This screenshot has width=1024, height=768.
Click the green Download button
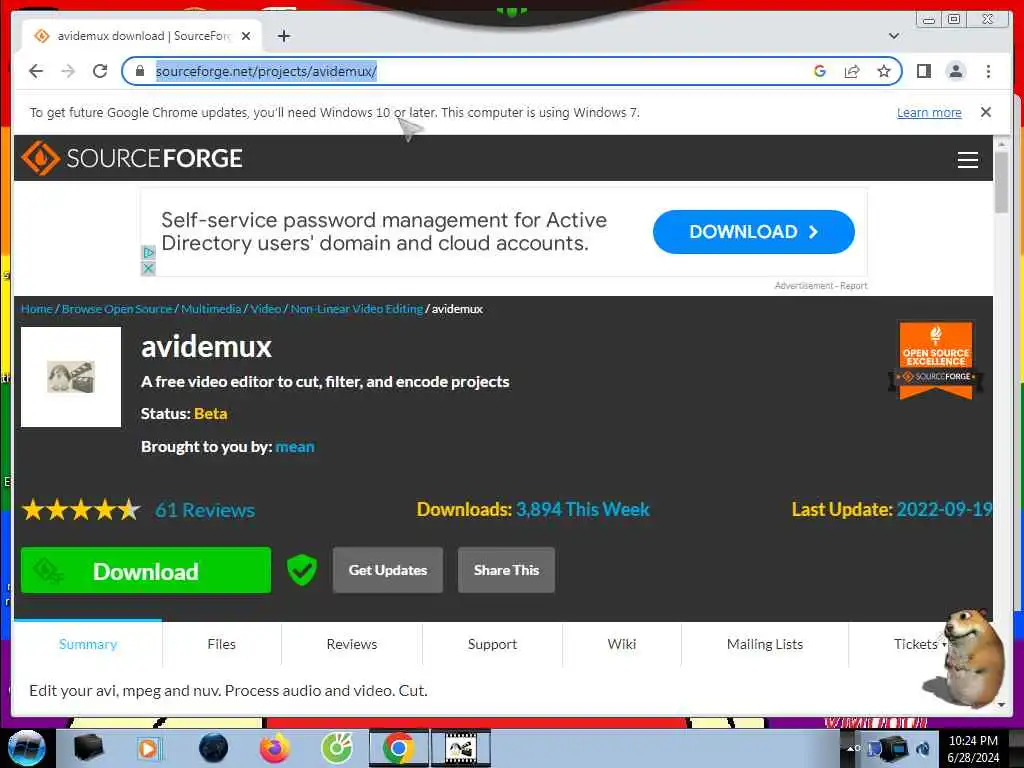[146, 571]
